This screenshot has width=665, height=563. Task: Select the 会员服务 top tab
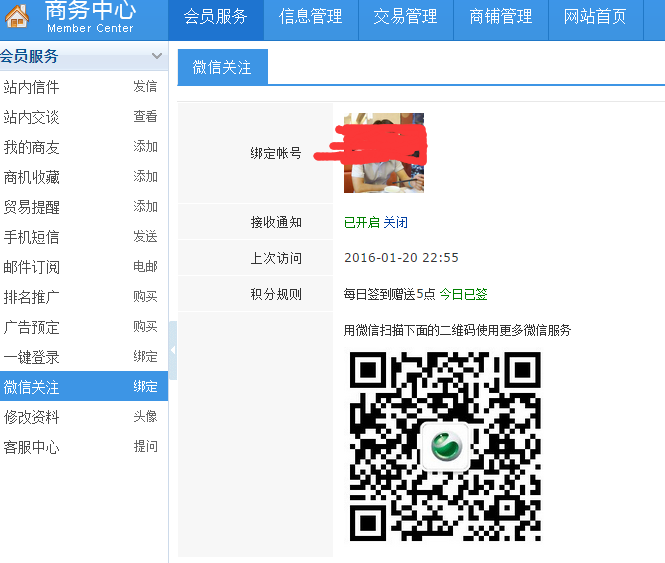click(x=215, y=17)
